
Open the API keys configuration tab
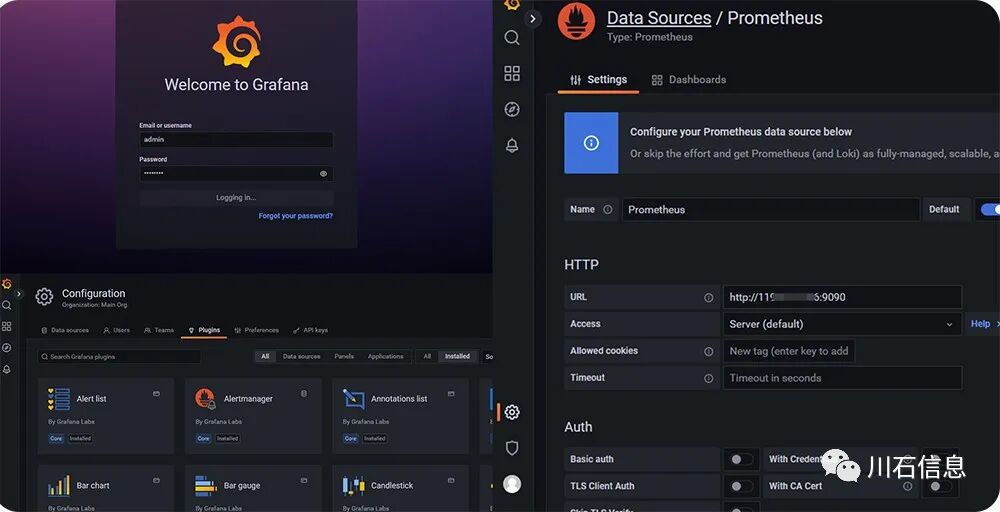pos(310,330)
